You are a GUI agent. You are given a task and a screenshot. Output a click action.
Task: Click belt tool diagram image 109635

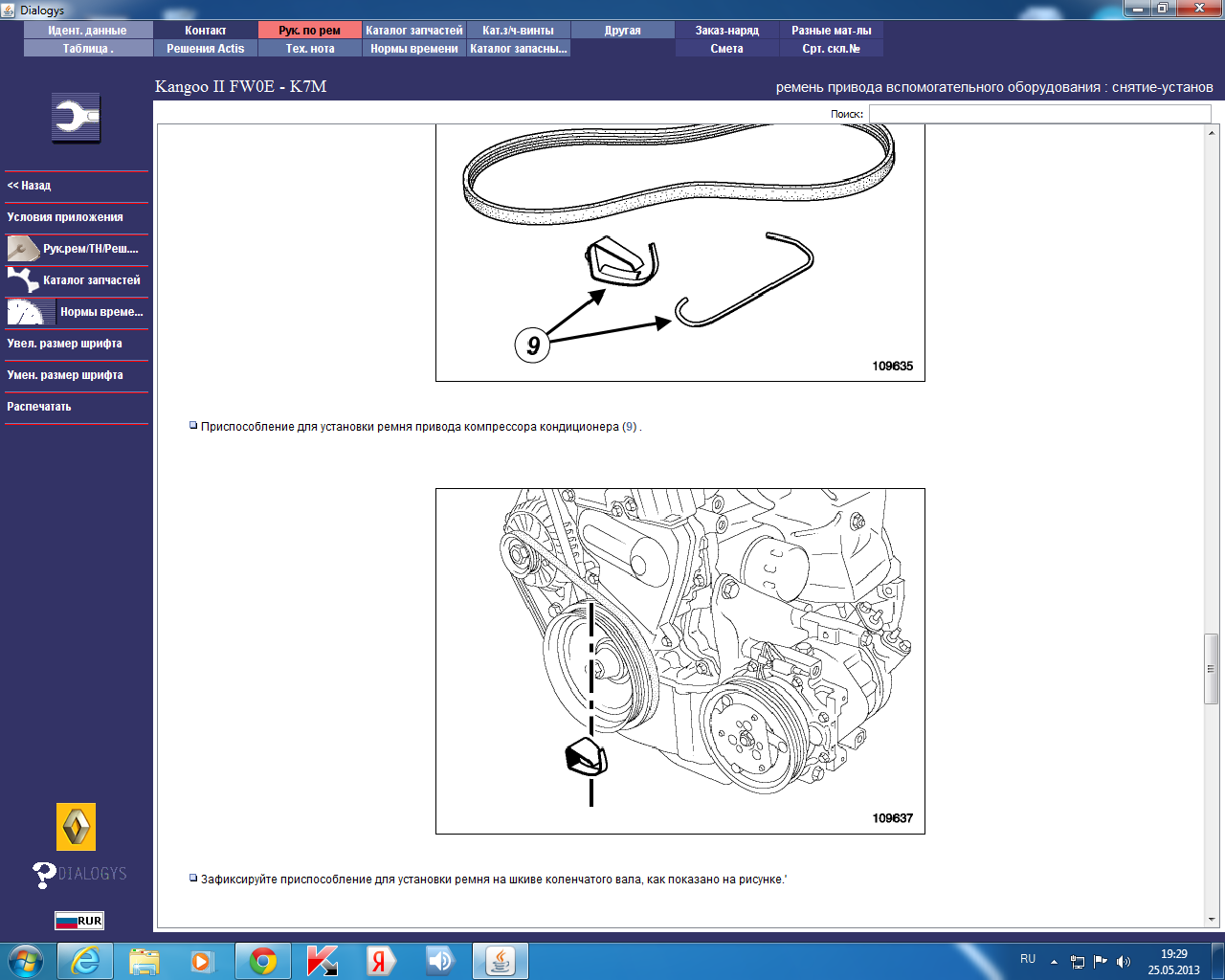point(680,253)
